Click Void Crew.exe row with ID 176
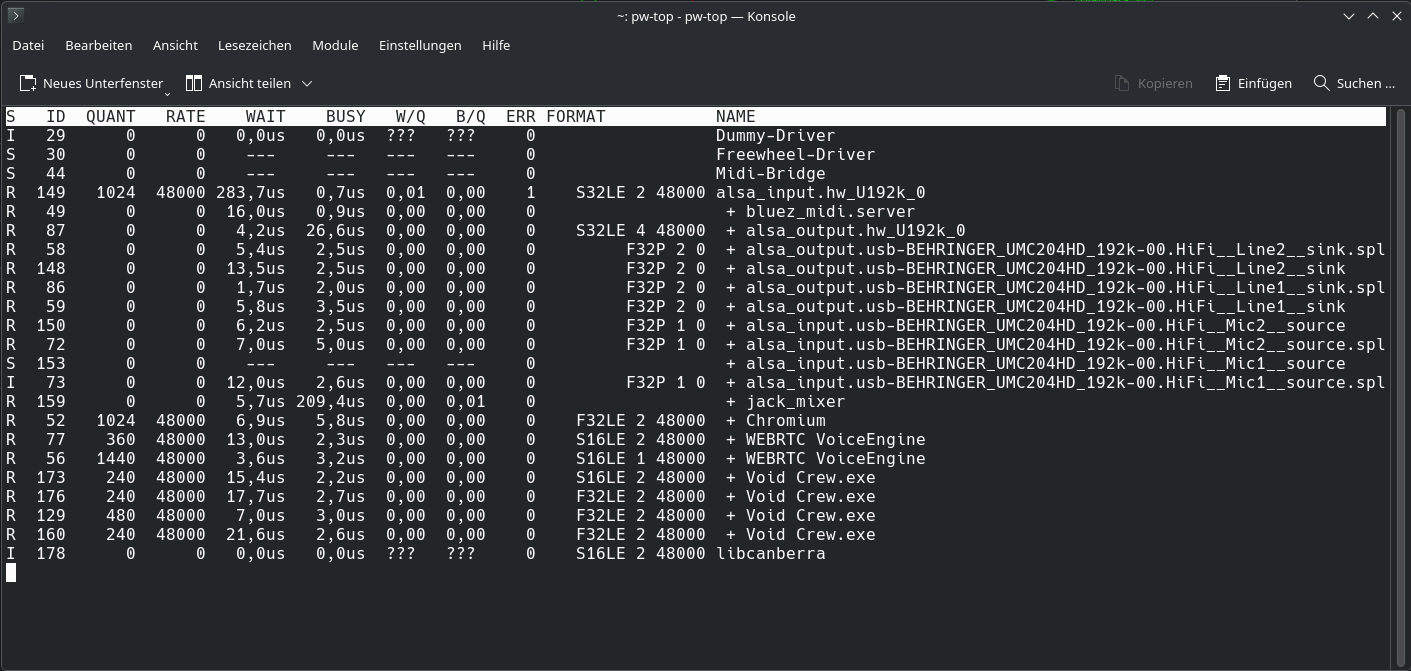The height and width of the screenshot is (671, 1411). [x=800, y=496]
